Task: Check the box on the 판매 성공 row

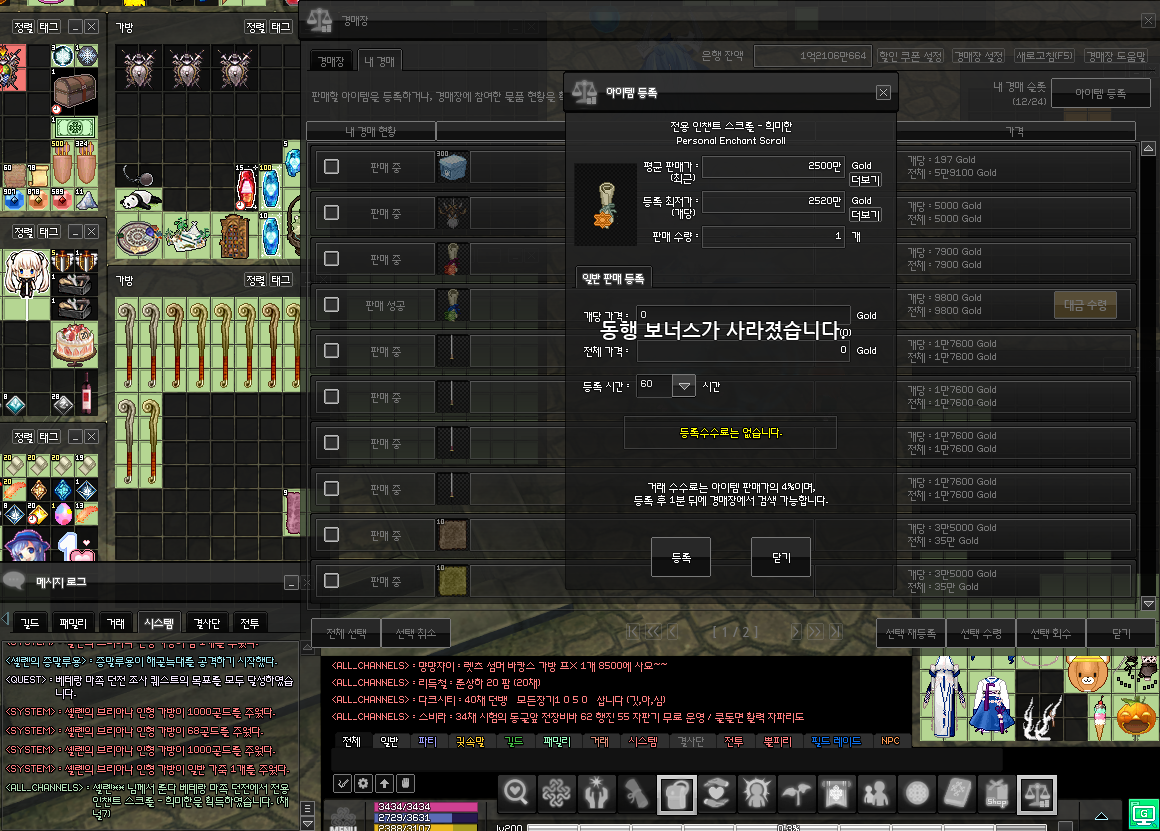Action: pos(331,304)
